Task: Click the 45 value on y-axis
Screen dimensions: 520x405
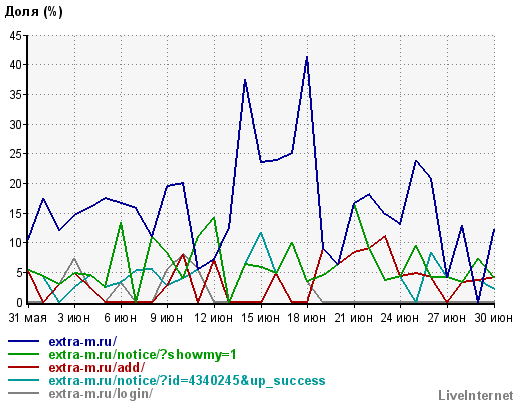Action: coord(15,35)
